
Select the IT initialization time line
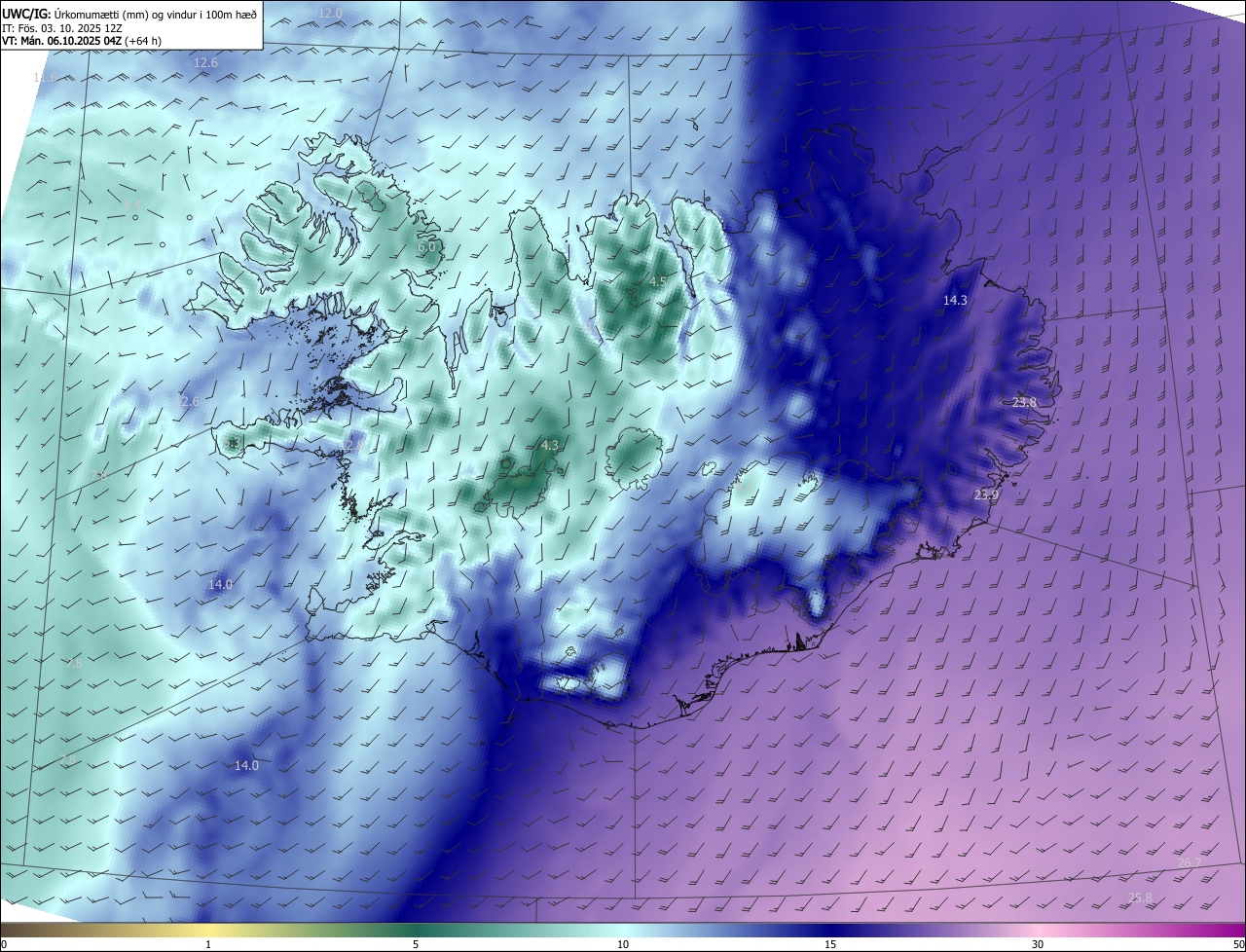click(61, 27)
